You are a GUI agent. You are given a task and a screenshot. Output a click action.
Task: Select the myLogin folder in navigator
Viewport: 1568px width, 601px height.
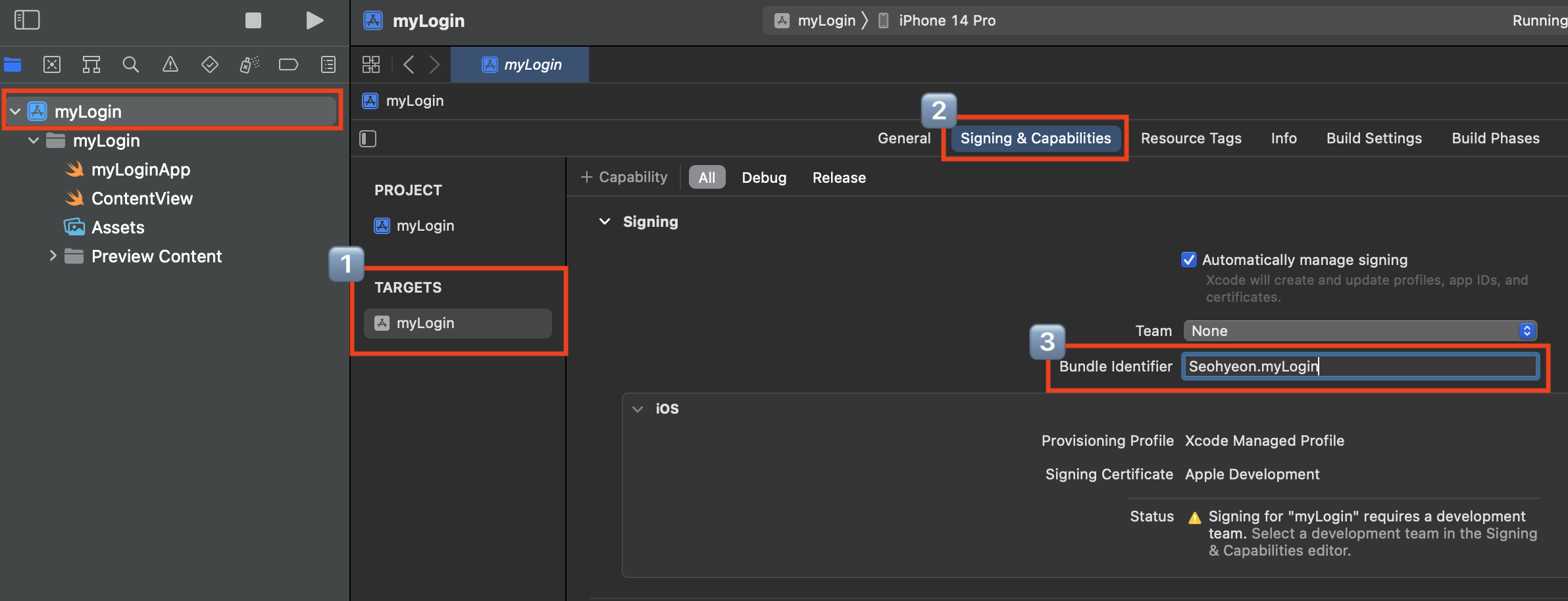(106, 141)
